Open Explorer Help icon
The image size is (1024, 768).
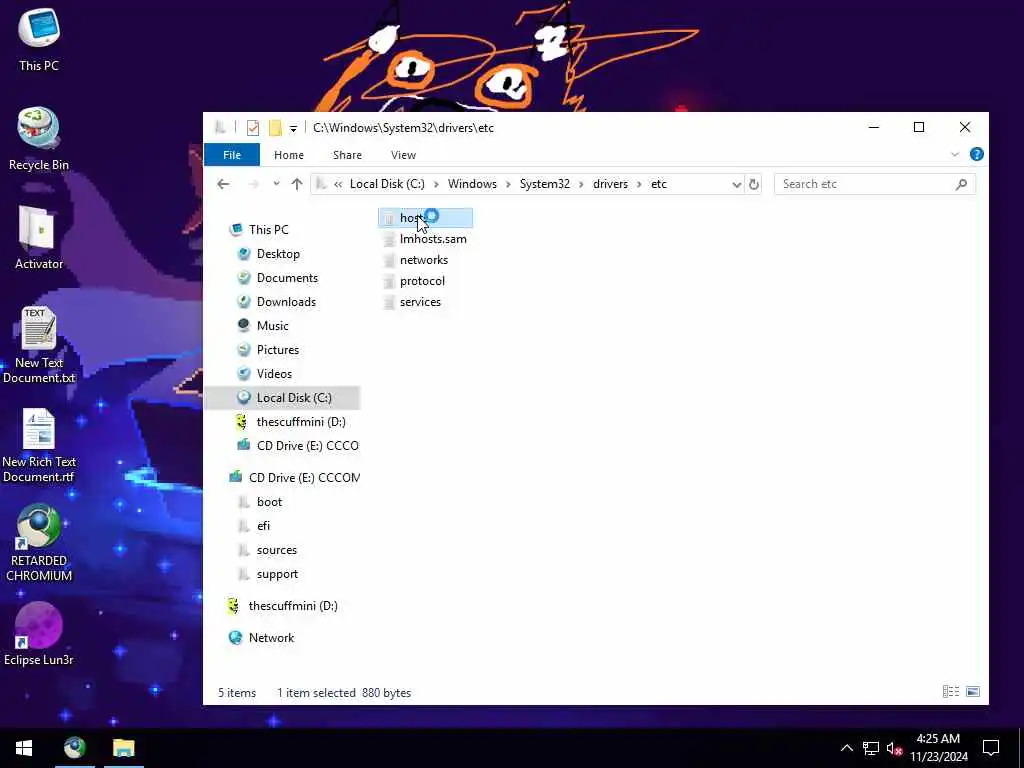click(x=976, y=154)
